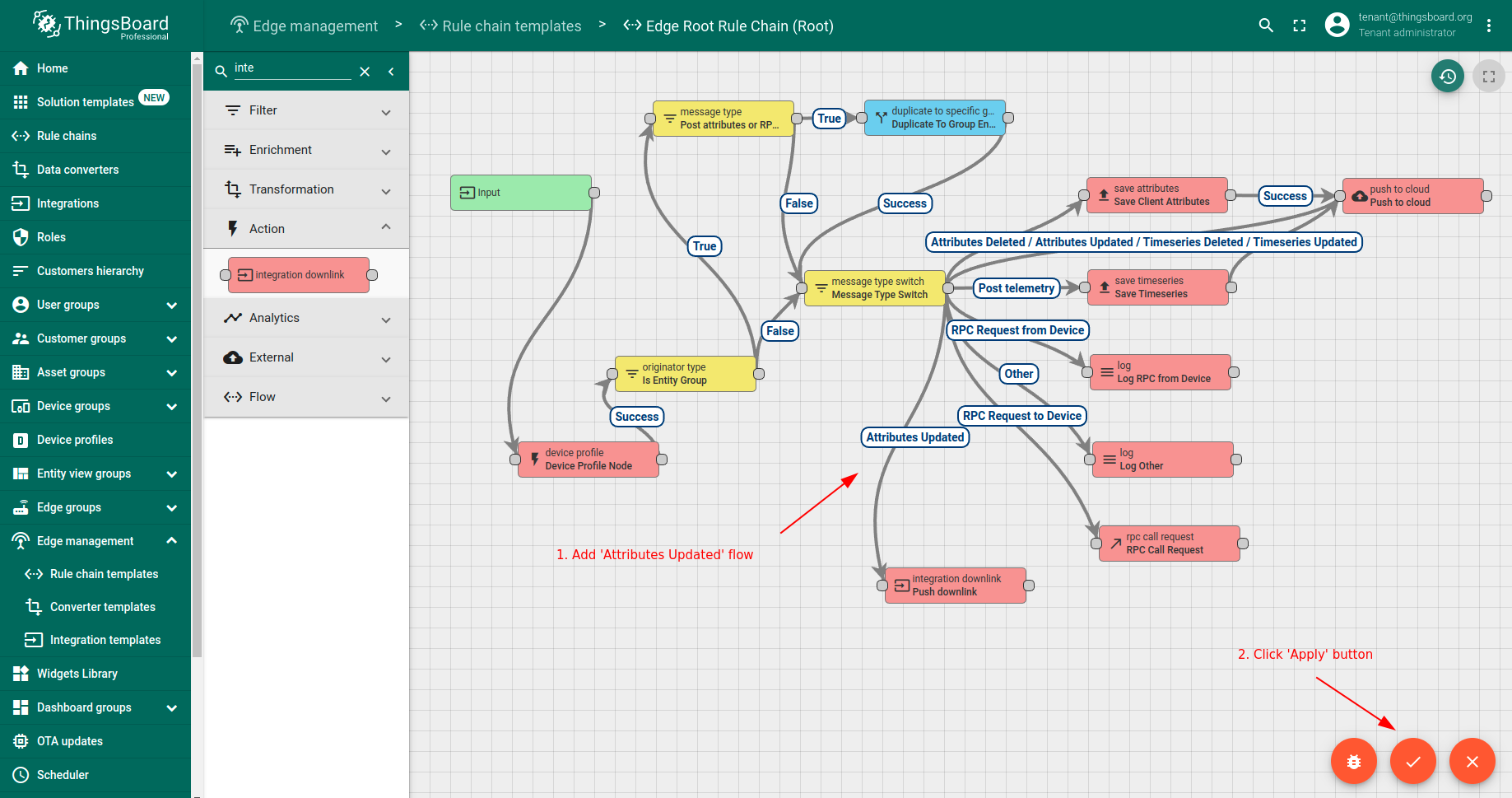Expand User groups in sidebar

[x=172, y=305]
